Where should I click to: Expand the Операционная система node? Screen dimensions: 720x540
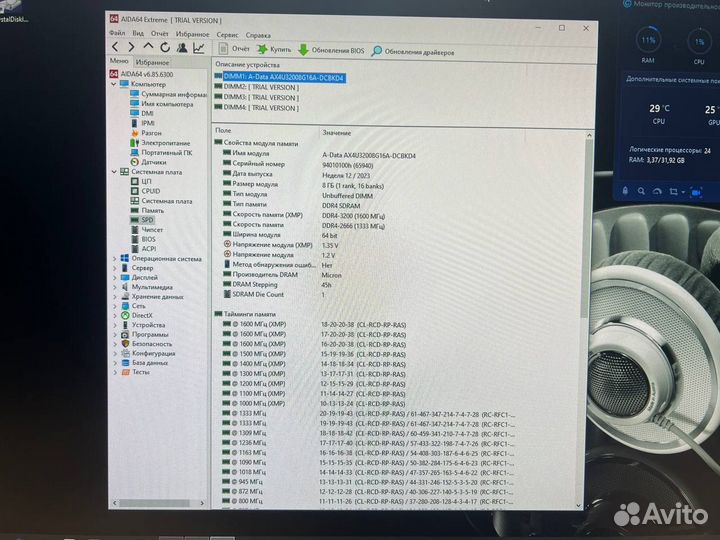point(114,259)
